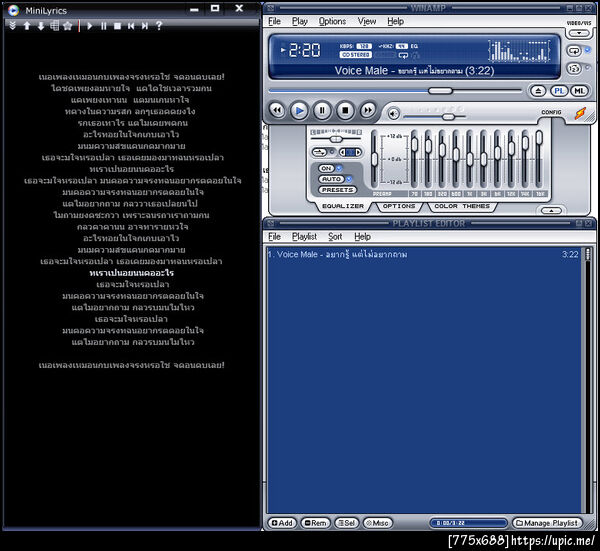Image resolution: width=600 pixels, height=551 pixels.
Task: Click Winamp song seek bar
Action: click(x=395, y=91)
